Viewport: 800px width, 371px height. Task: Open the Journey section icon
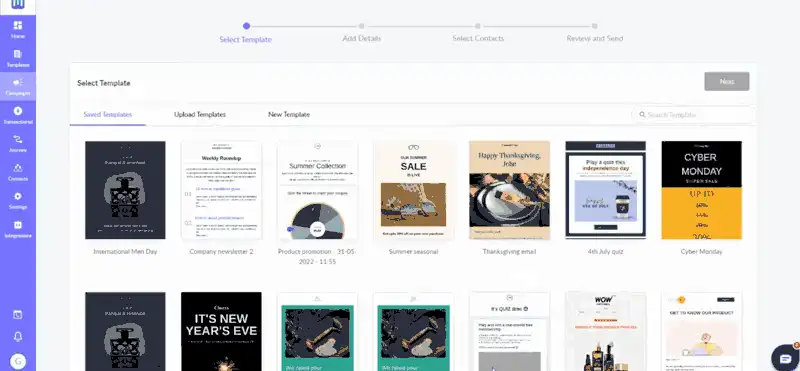tap(18, 144)
